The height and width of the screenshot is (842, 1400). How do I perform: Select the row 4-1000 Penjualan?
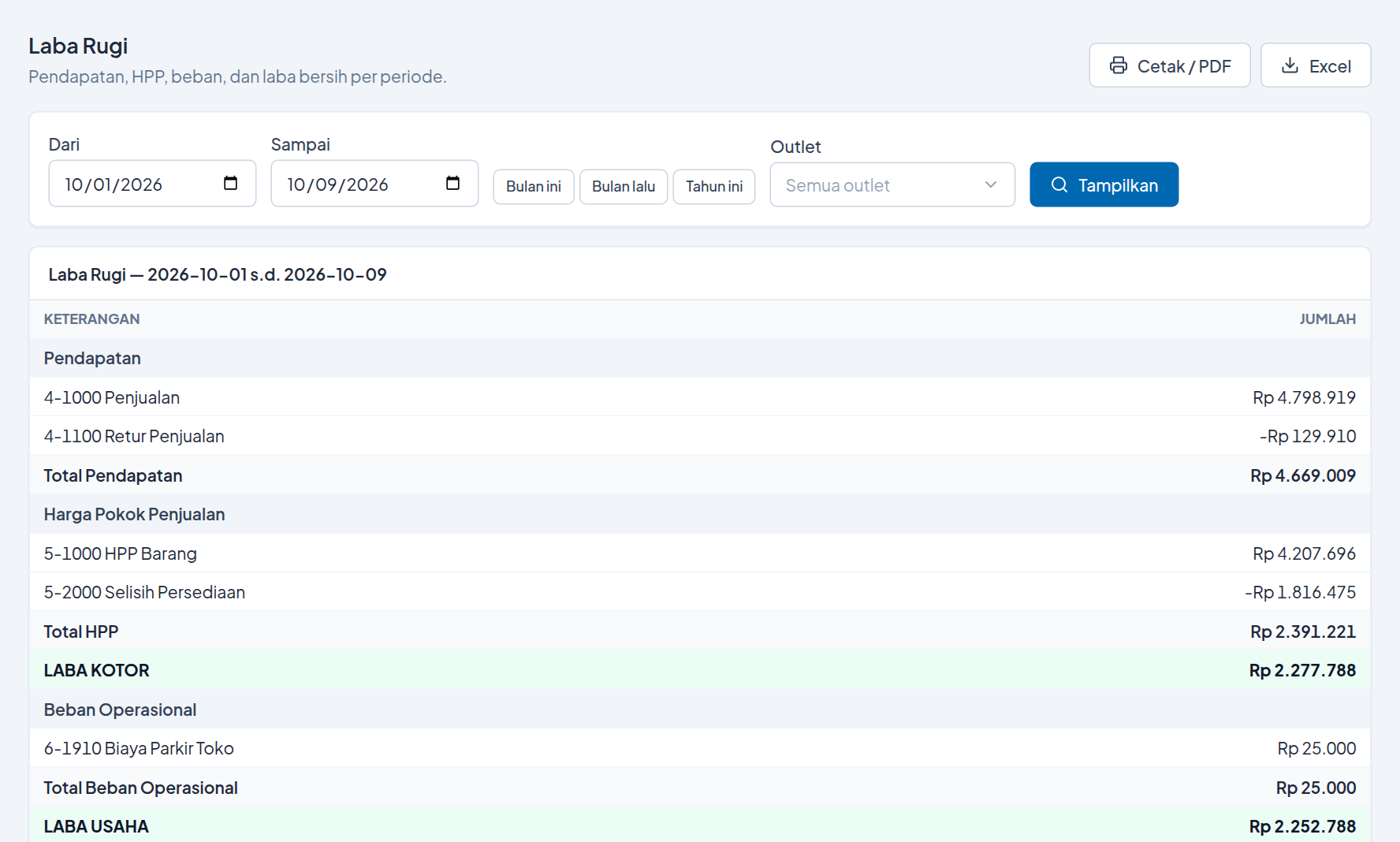tap(700, 397)
